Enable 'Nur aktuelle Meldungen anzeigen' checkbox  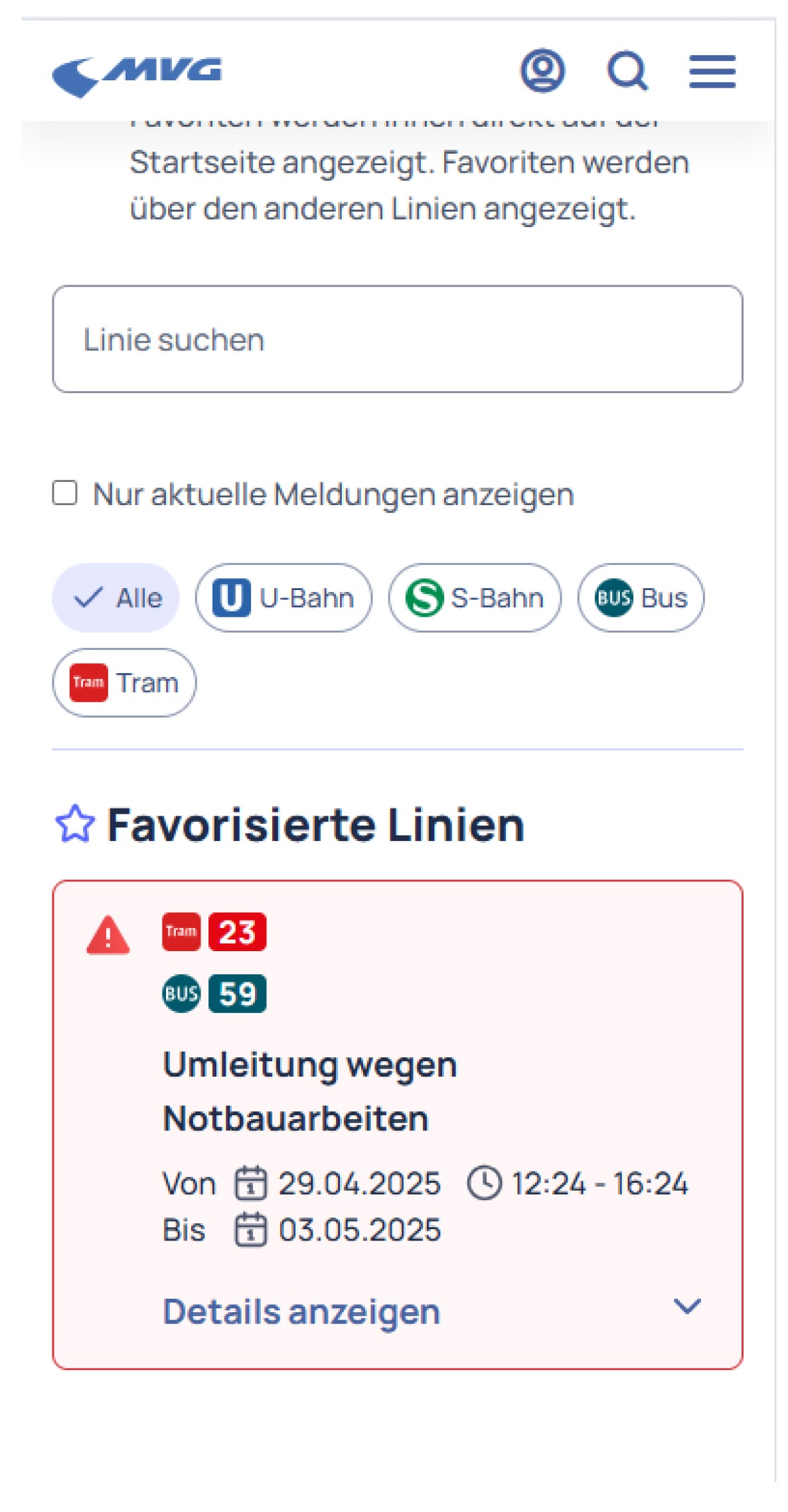tap(65, 493)
